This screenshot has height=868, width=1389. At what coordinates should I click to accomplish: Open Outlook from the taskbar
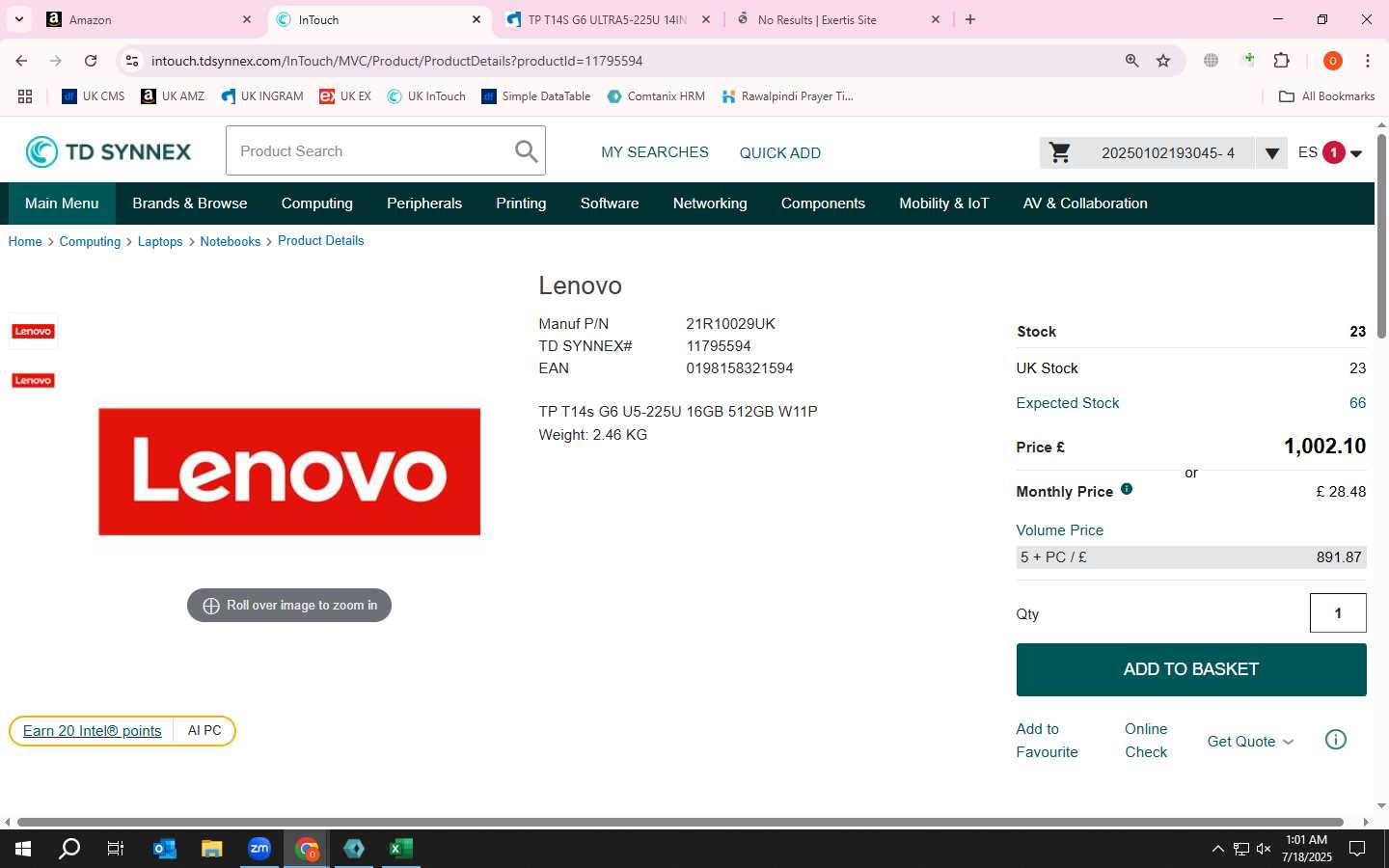(164, 849)
